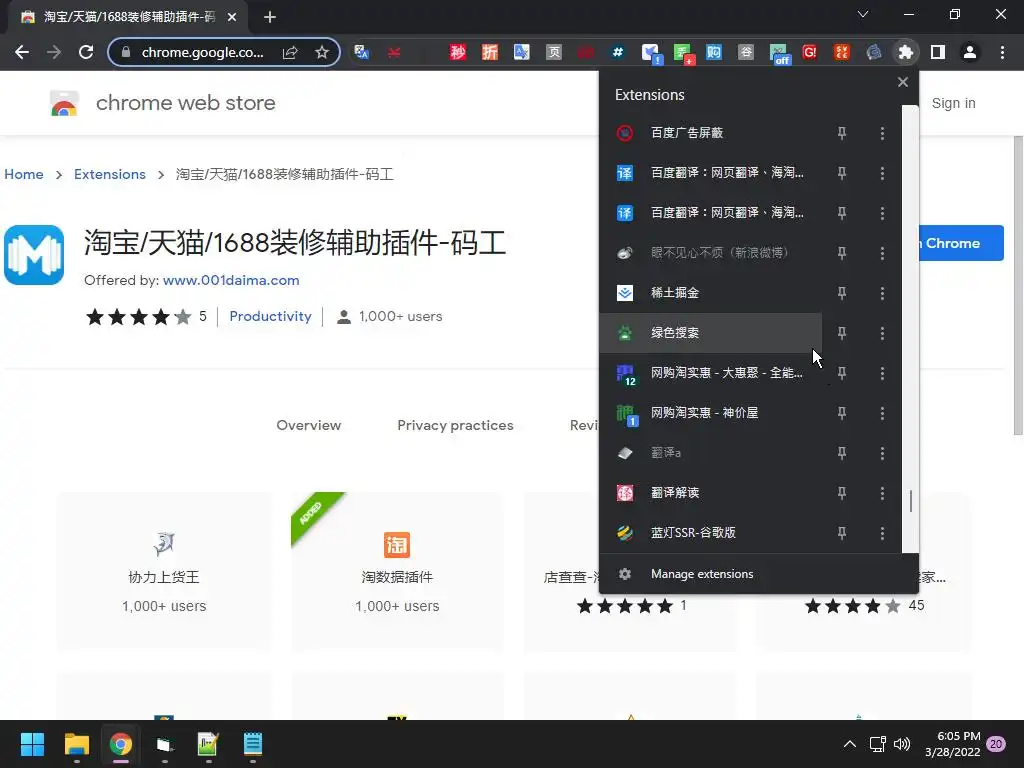Open the 协力上货王 related extension card
This screenshot has height=768, width=1024.
point(164,571)
